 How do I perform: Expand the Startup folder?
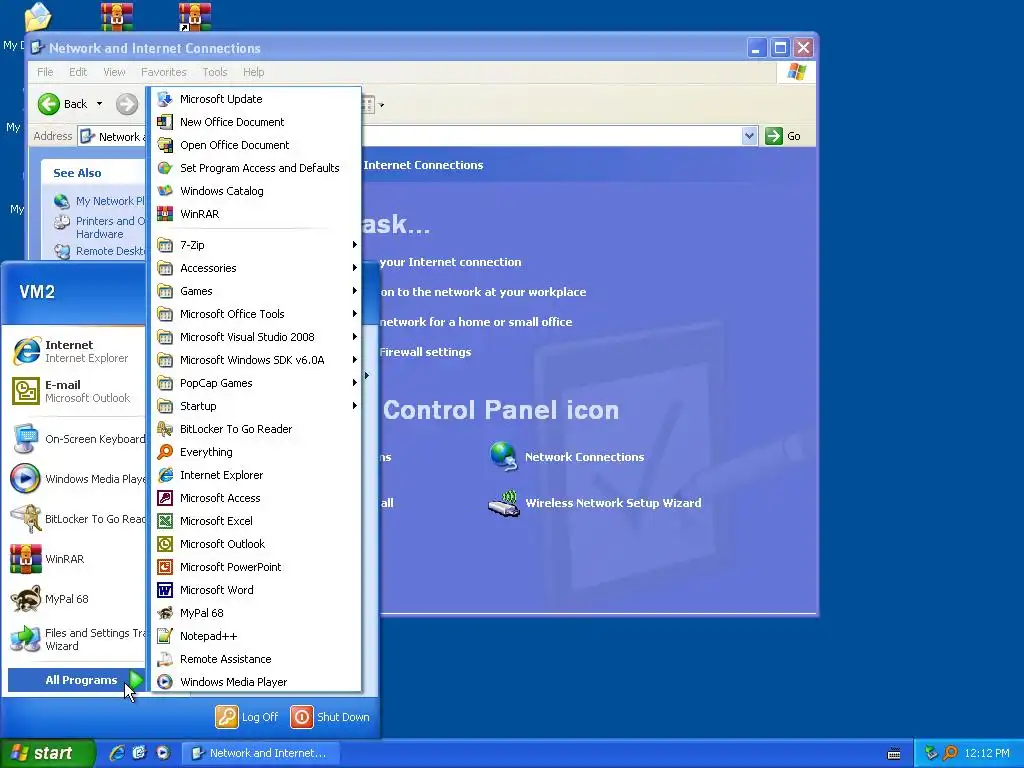257,406
